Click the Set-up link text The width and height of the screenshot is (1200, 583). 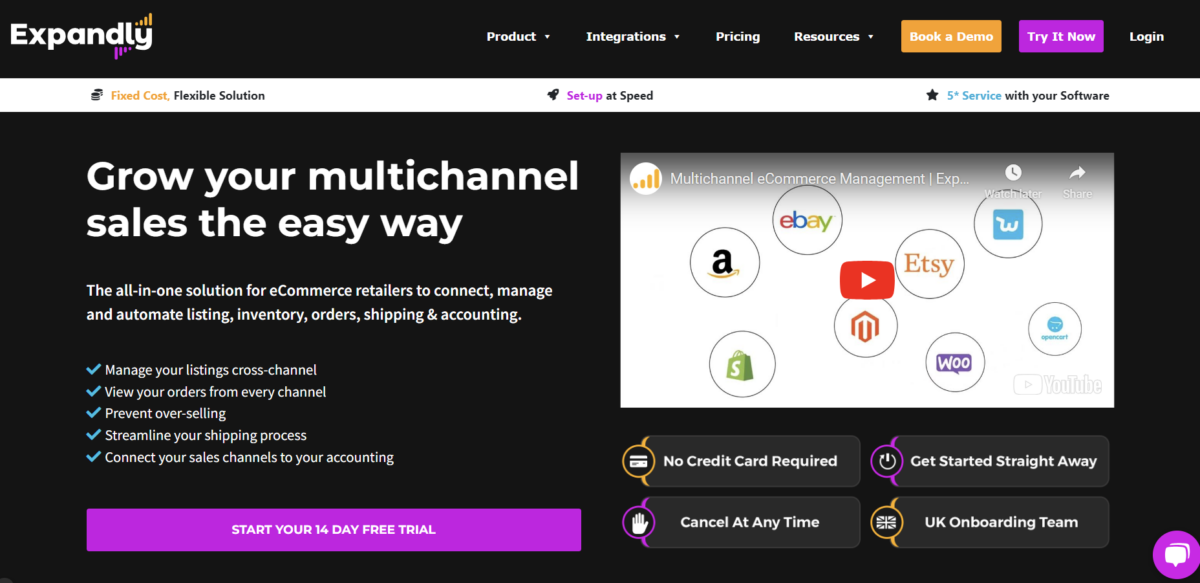[584, 96]
